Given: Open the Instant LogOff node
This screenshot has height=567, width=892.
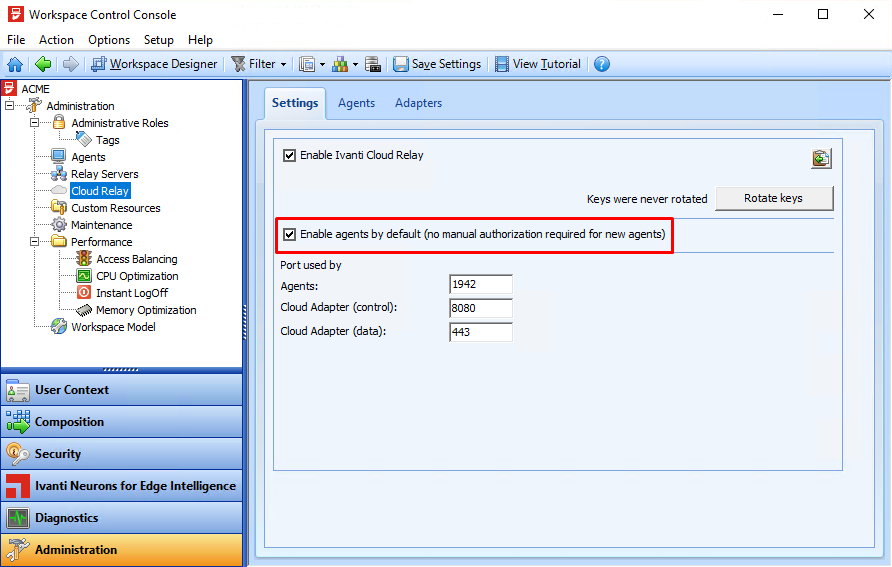Looking at the screenshot, I should tap(131, 293).
